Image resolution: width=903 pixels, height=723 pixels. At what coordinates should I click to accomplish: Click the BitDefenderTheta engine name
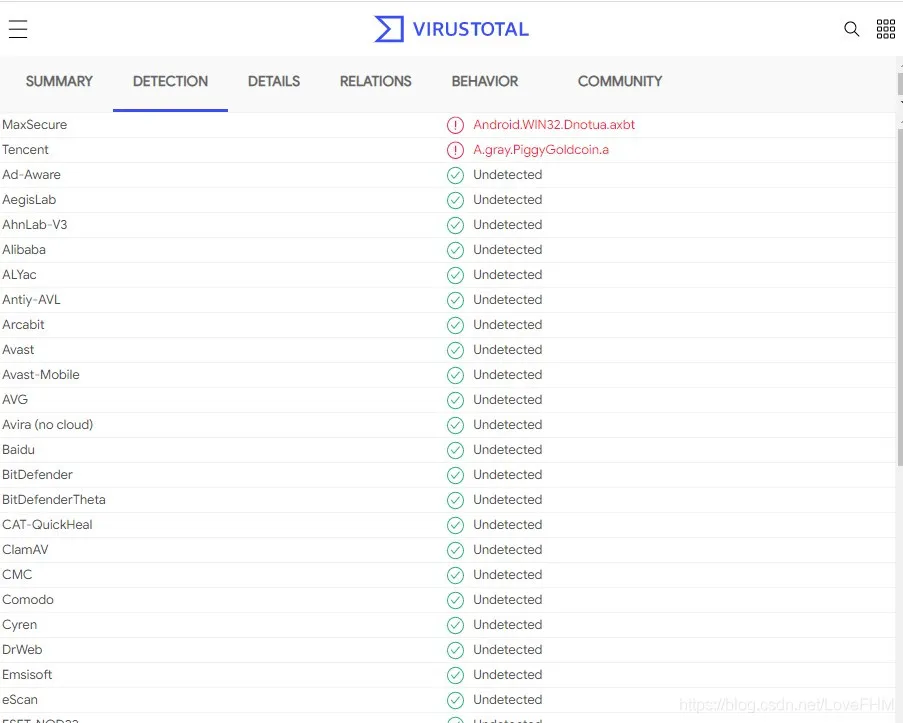(54, 499)
